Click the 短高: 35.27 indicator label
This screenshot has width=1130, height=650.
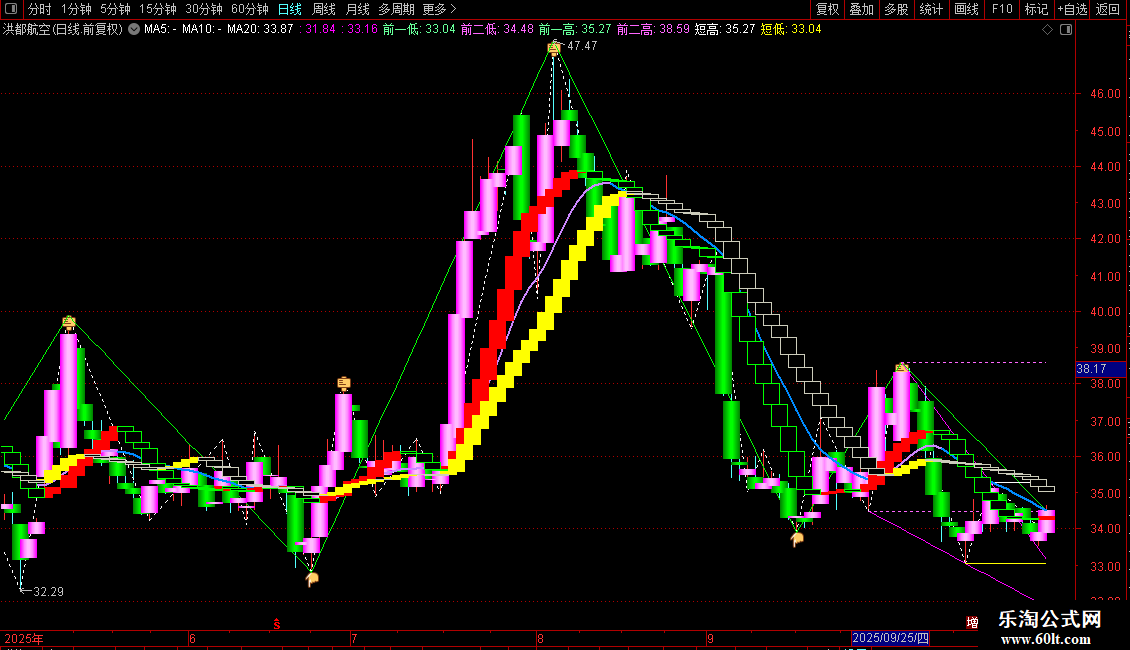725,29
